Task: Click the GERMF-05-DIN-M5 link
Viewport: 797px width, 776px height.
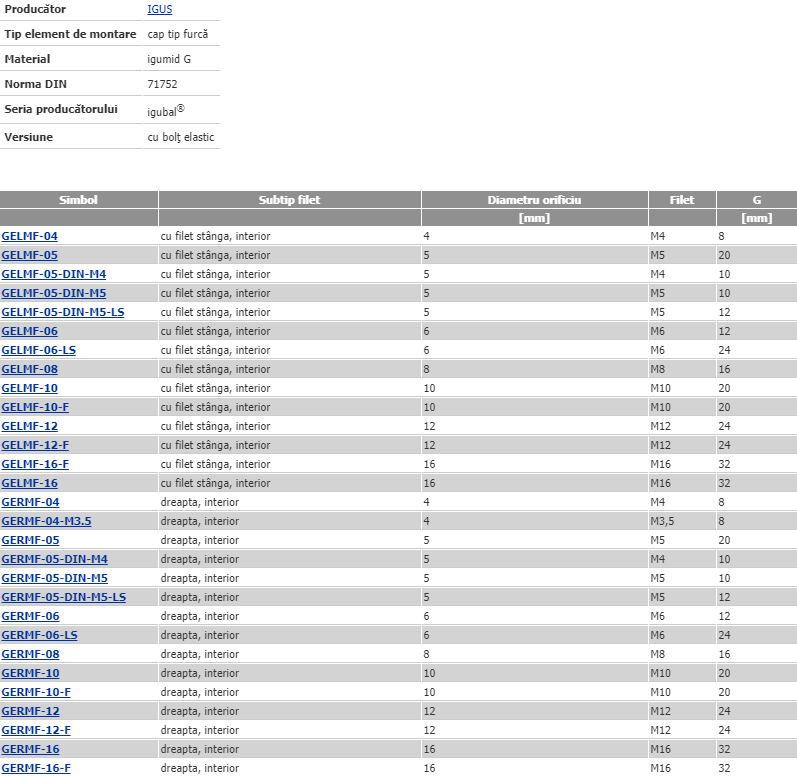Action: tap(55, 578)
